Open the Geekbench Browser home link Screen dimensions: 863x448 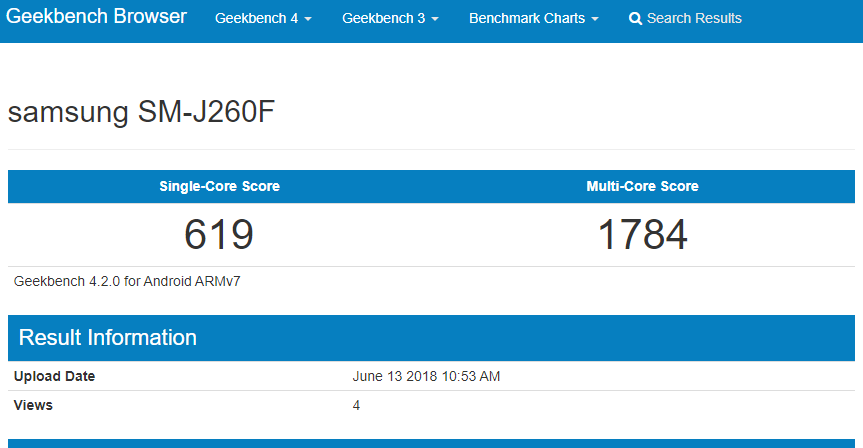point(96,17)
